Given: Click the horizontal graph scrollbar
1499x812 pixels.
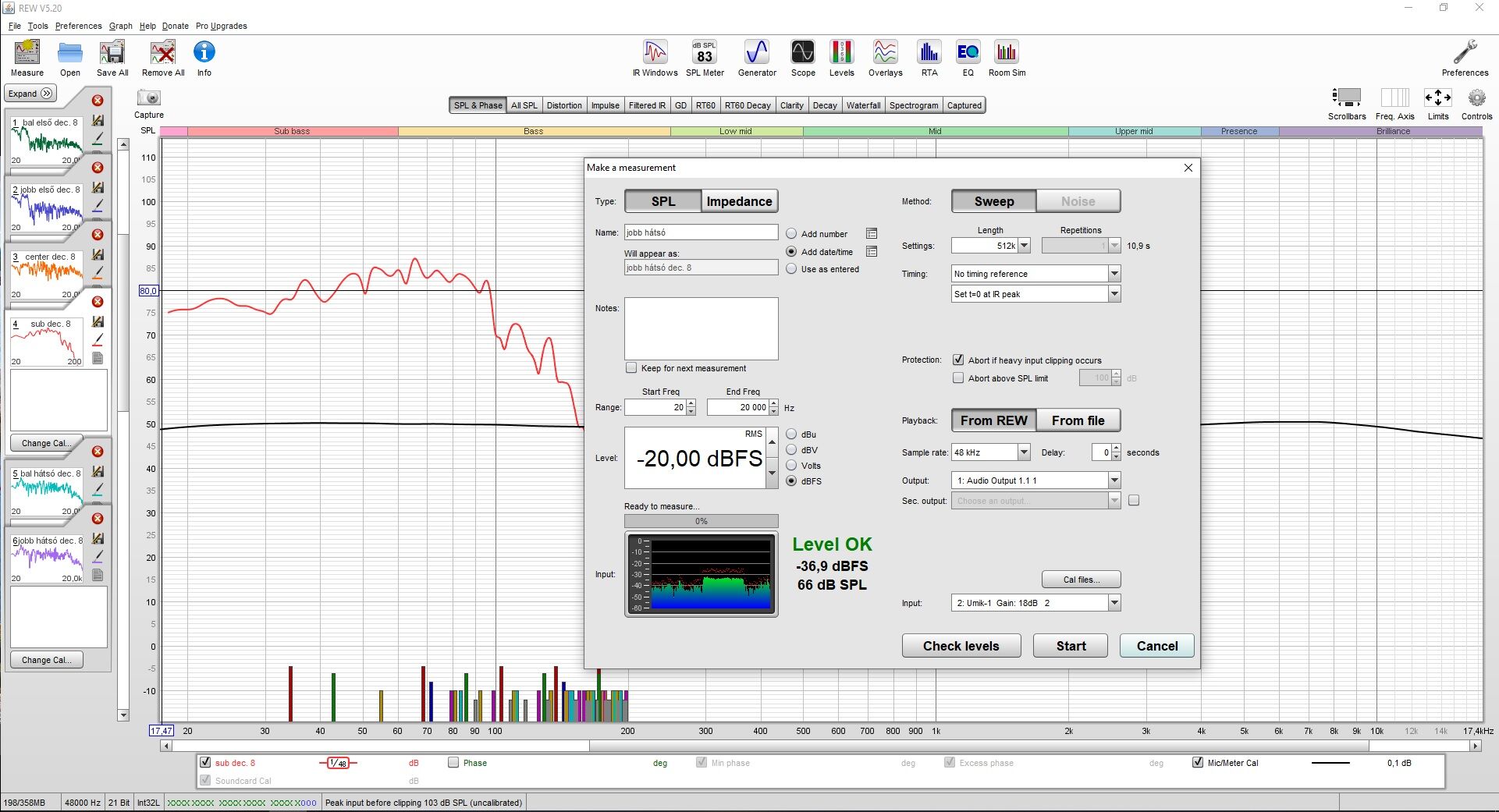Looking at the screenshot, I should coord(819,746).
